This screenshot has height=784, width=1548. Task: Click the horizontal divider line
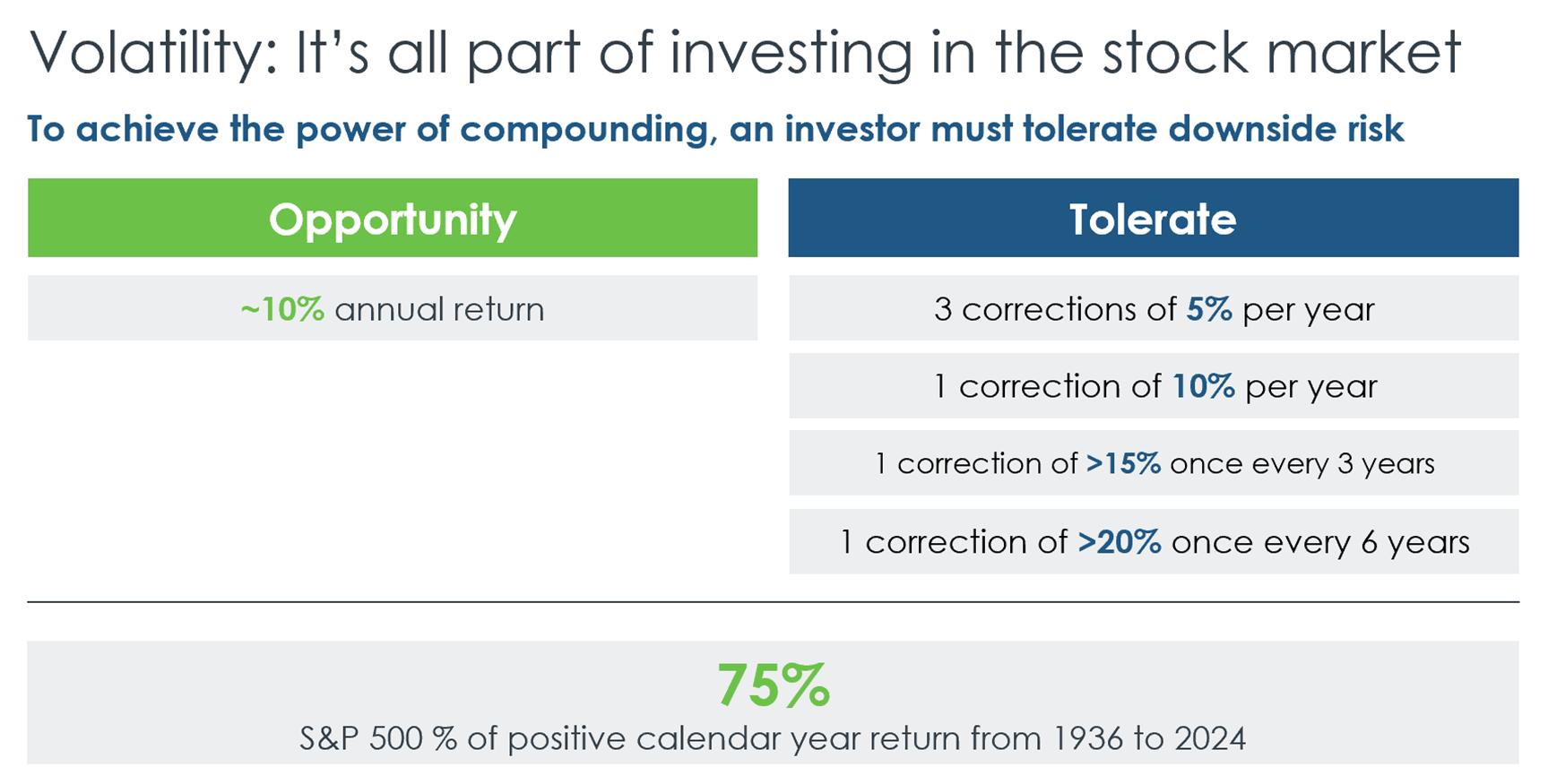[x=773, y=602]
